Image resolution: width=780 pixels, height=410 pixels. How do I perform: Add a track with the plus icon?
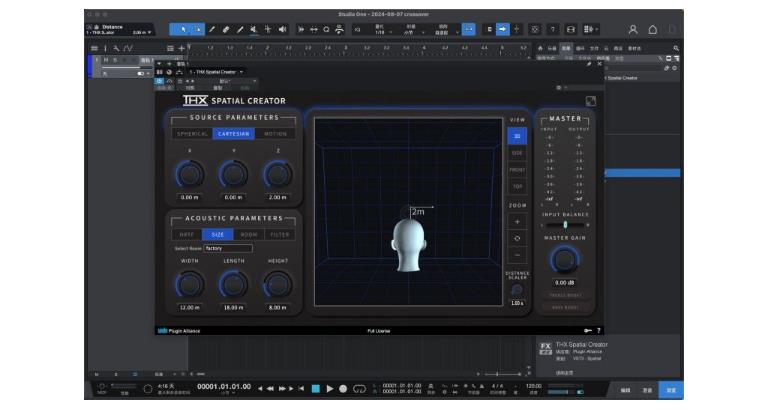(182, 48)
